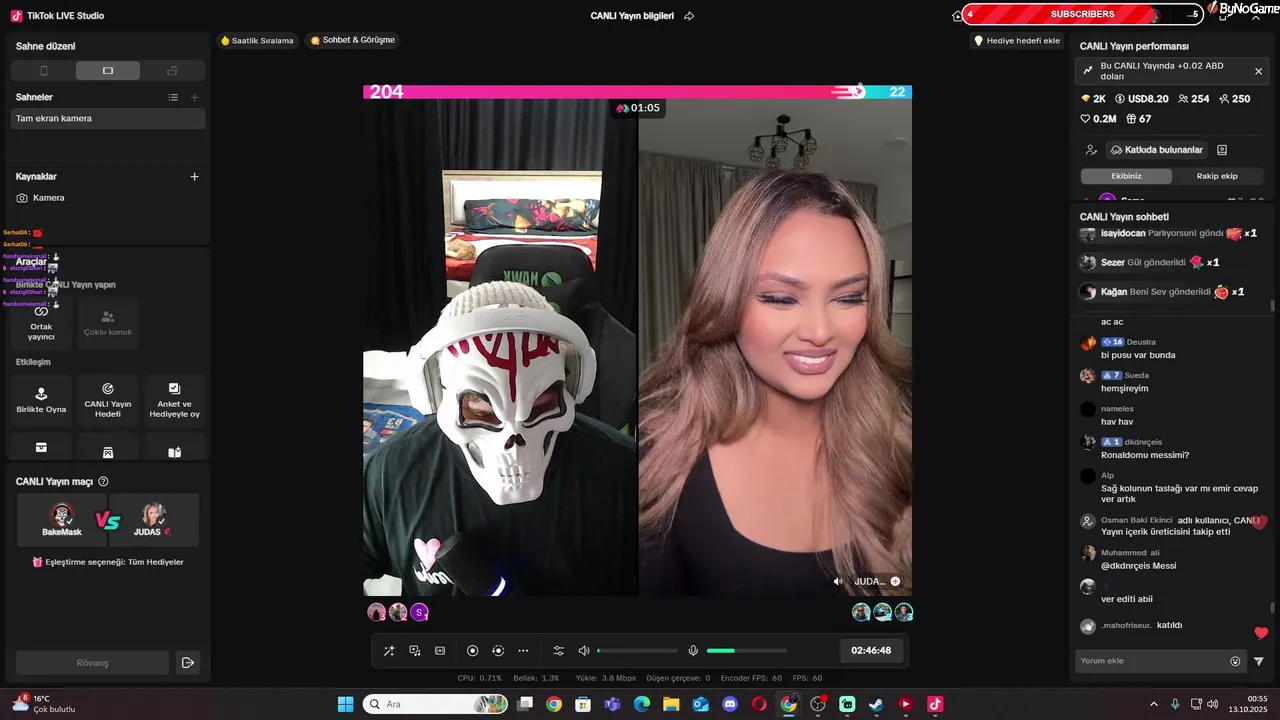The image size is (1280, 720).
Task: Click username Isayidocan in chat
Action: pyautogui.click(x=1123, y=233)
